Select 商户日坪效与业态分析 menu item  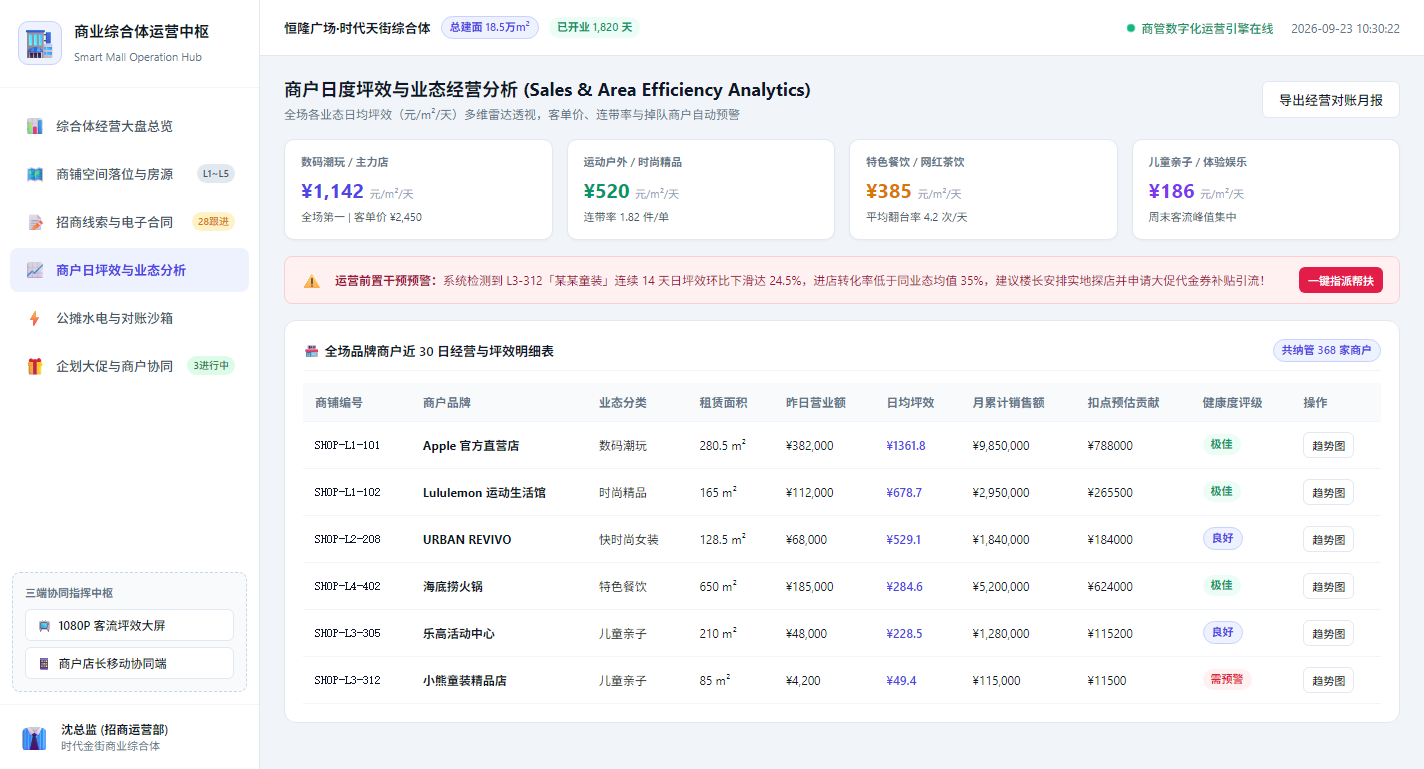[129, 270]
